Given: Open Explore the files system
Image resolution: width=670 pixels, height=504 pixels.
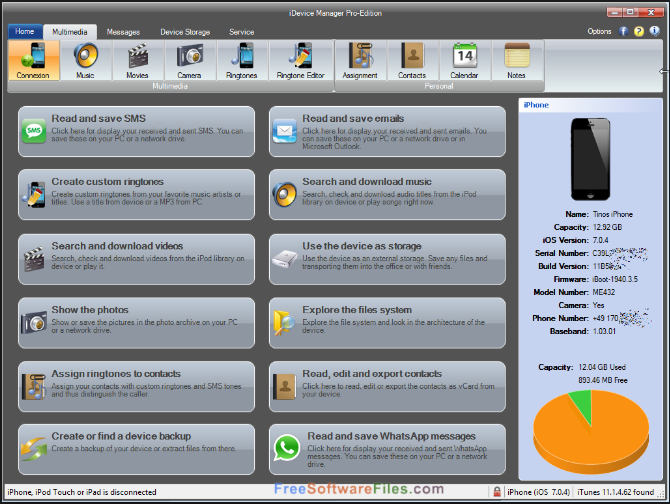Looking at the screenshot, I should [x=387, y=323].
